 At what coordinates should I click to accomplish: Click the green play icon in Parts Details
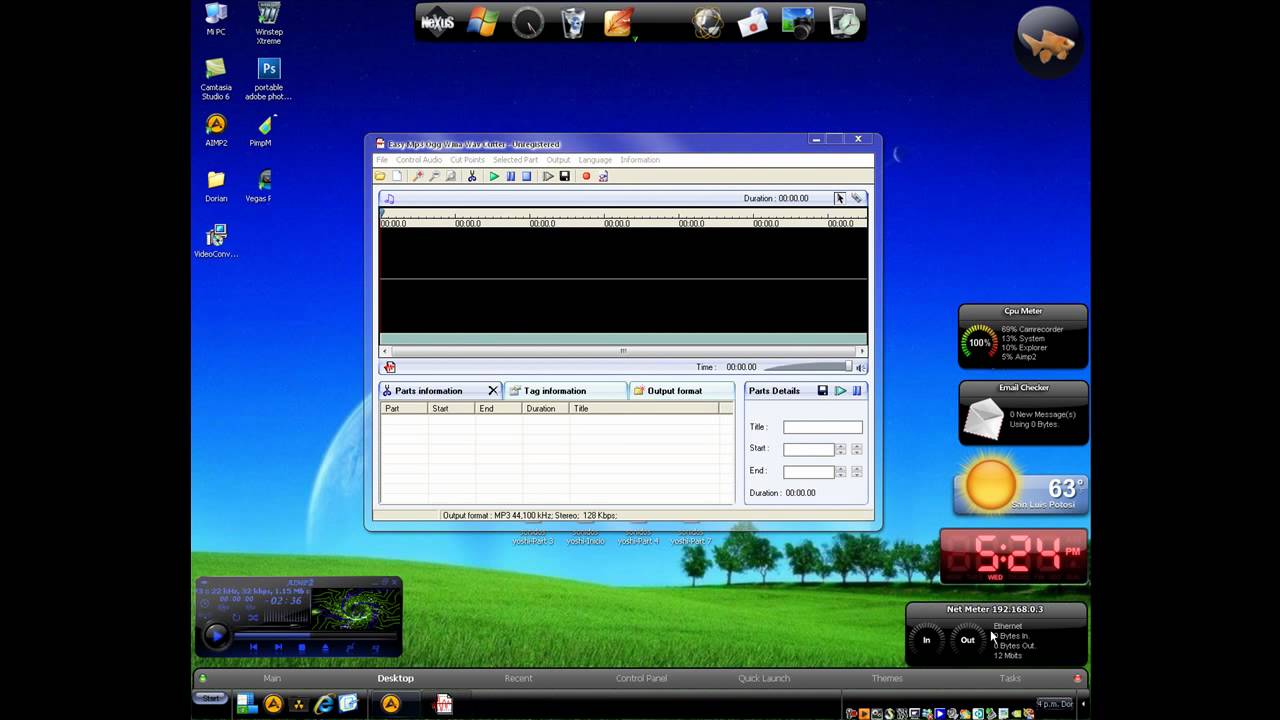point(840,391)
